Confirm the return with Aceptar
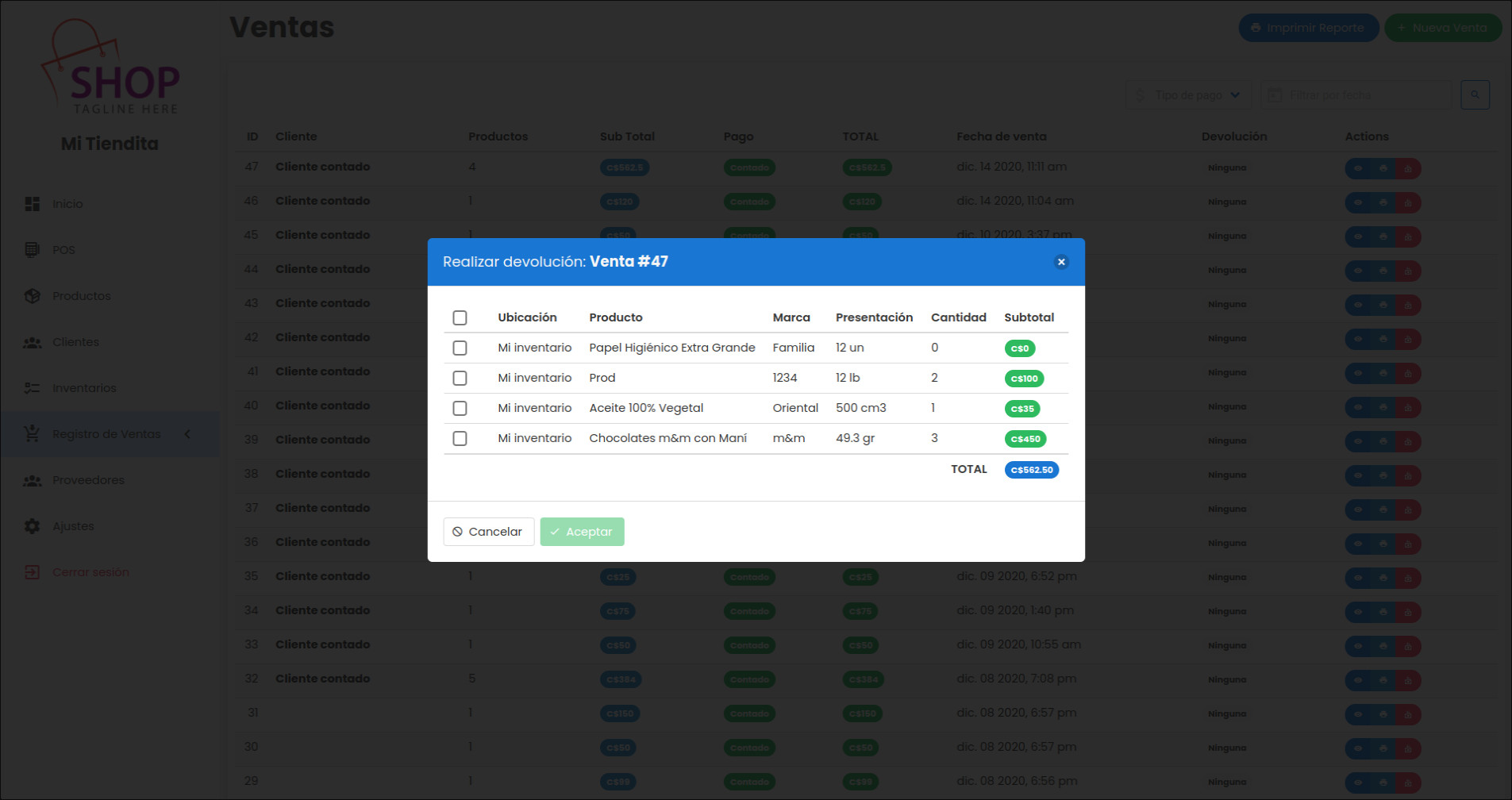The width and height of the screenshot is (1512, 800). (582, 532)
